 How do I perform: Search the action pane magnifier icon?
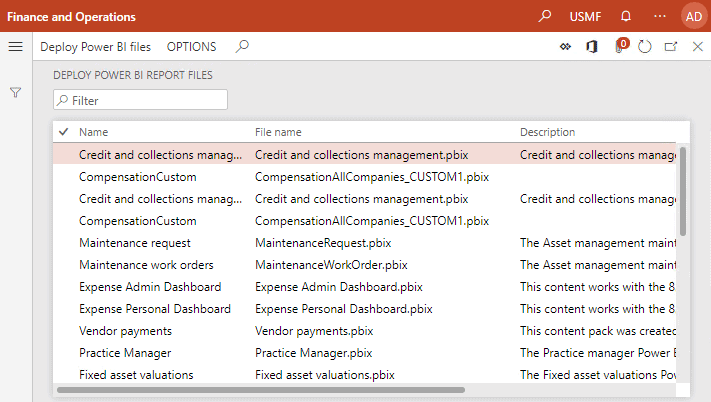coord(242,46)
